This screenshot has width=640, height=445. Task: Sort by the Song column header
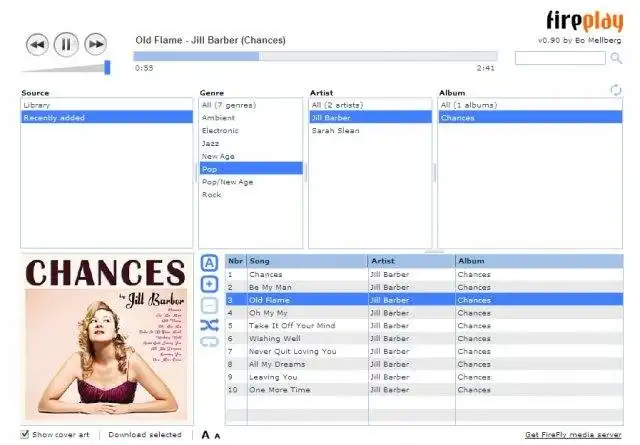tap(307, 261)
